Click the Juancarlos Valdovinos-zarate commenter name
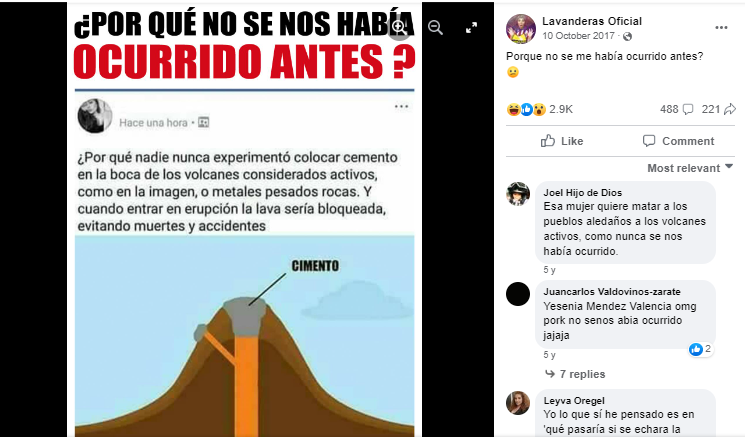This screenshot has width=745, height=439. point(612,292)
